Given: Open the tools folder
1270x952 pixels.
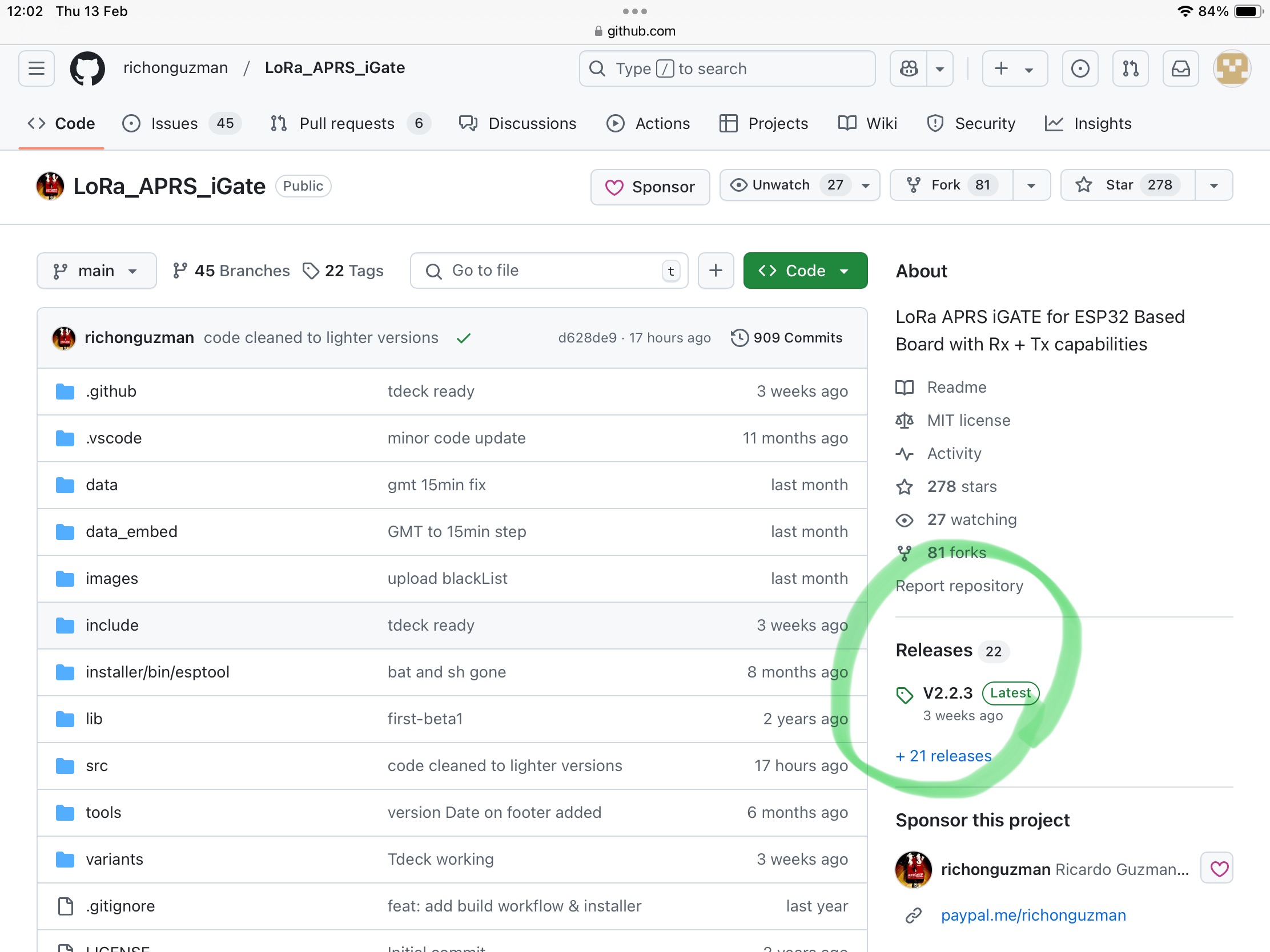Looking at the screenshot, I should pos(103,812).
